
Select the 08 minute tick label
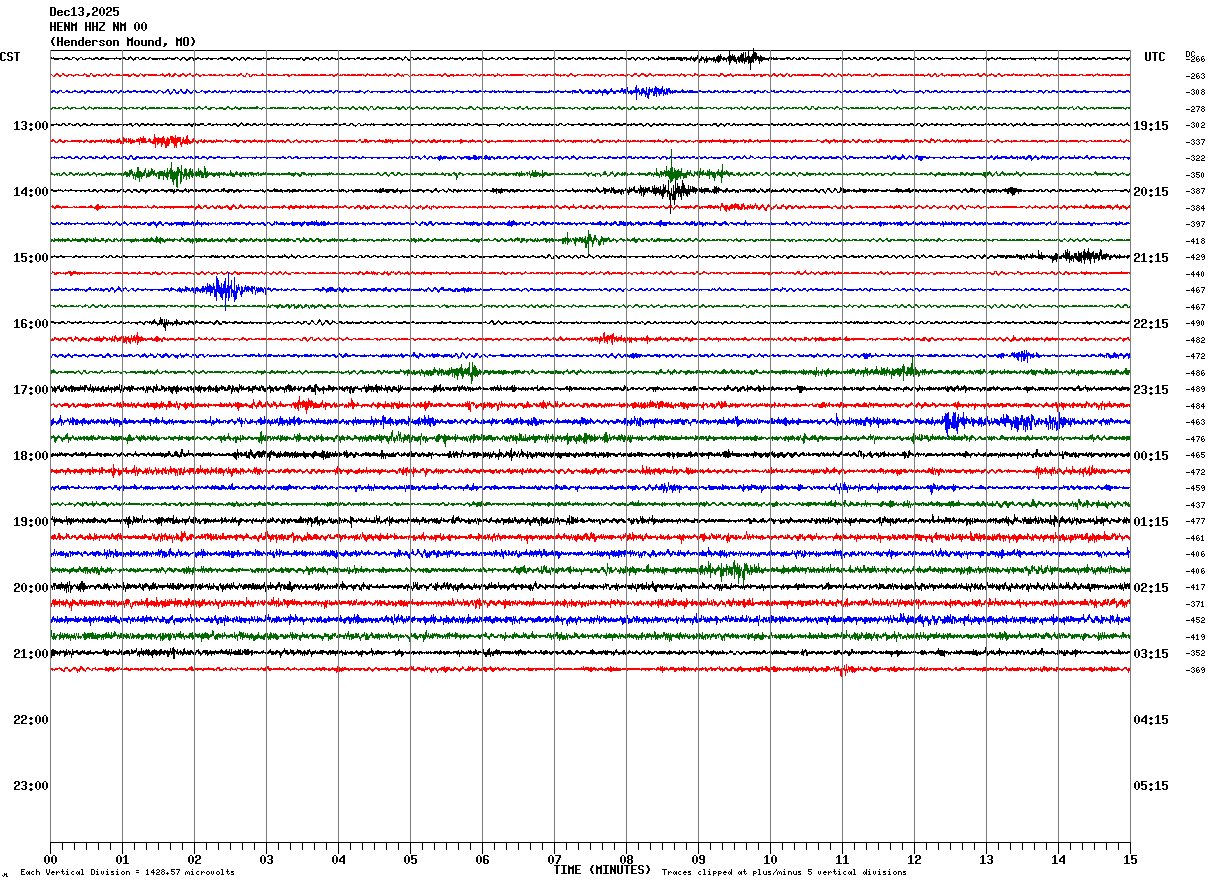[x=626, y=859]
